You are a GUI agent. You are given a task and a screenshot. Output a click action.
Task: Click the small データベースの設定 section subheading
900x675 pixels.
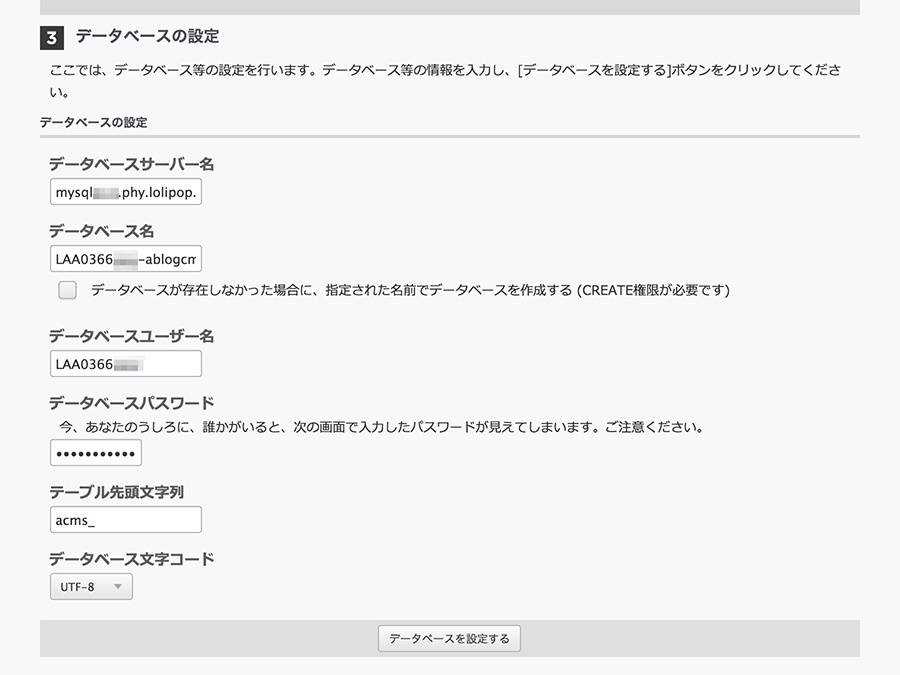pos(93,122)
